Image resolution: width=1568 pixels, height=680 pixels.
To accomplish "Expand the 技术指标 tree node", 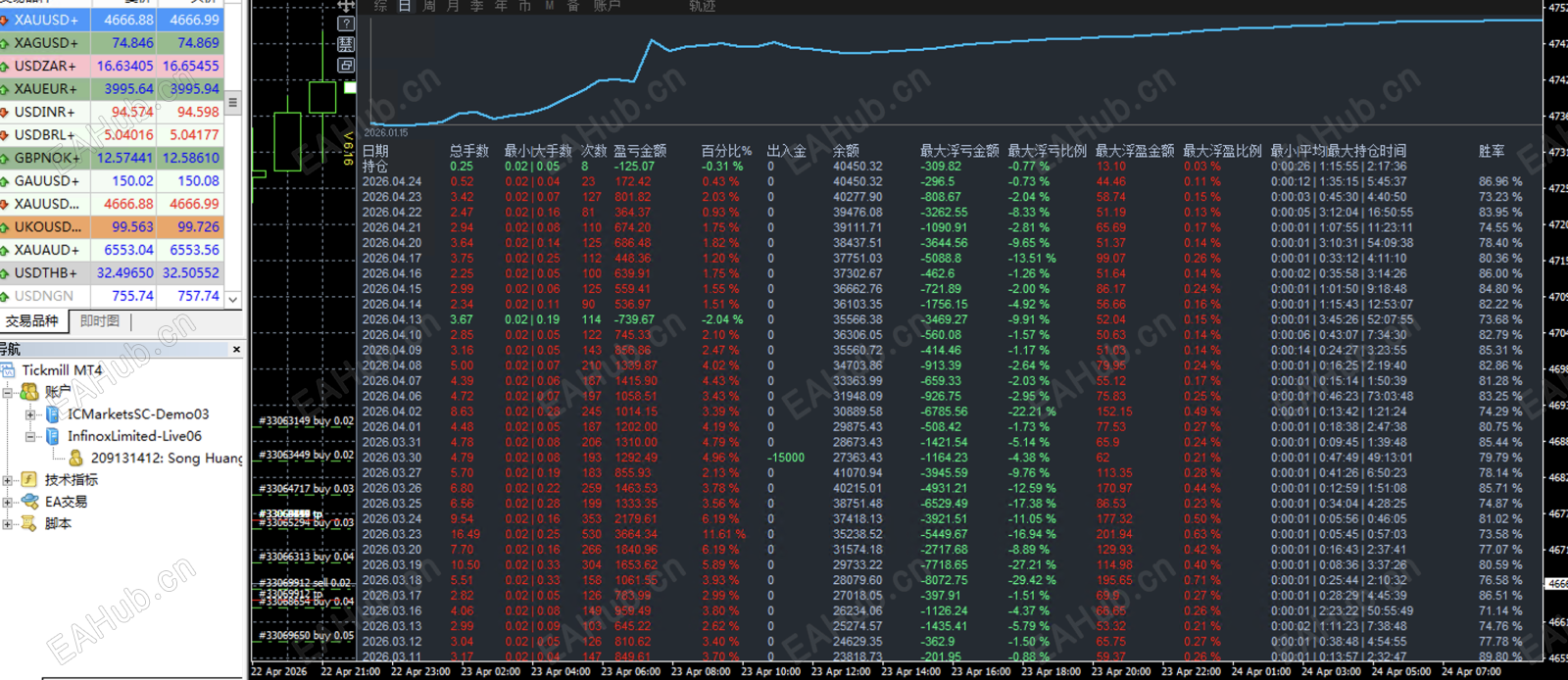I will coord(8,480).
